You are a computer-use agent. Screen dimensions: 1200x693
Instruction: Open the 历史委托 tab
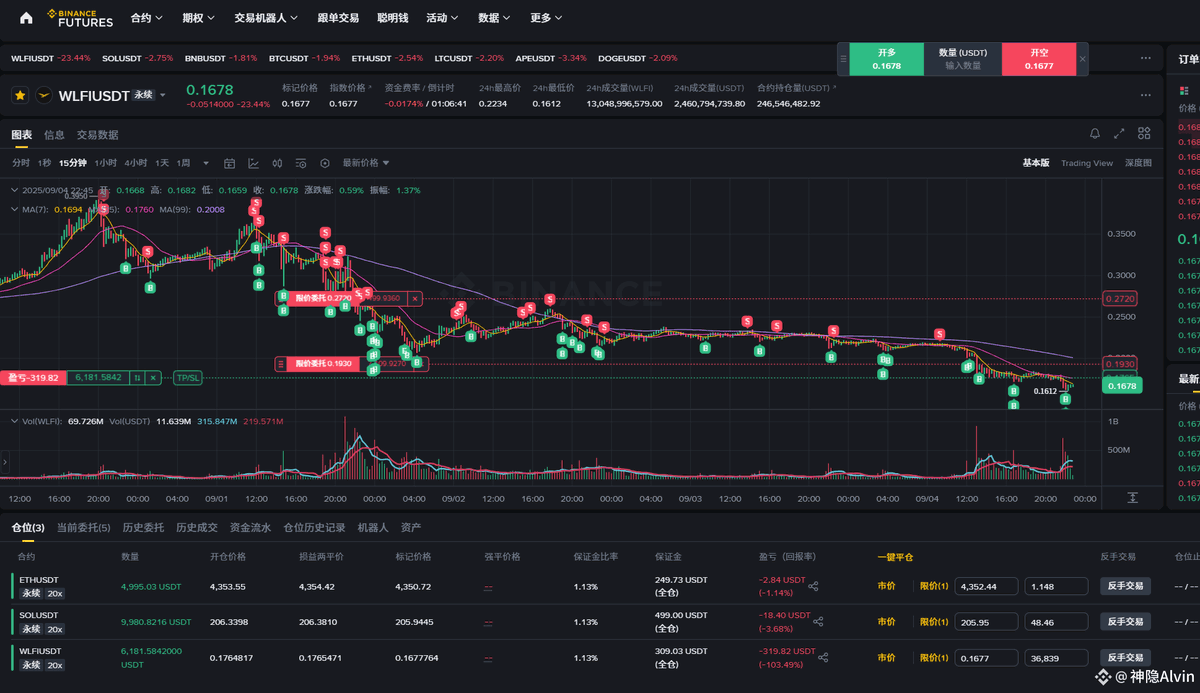(142, 527)
